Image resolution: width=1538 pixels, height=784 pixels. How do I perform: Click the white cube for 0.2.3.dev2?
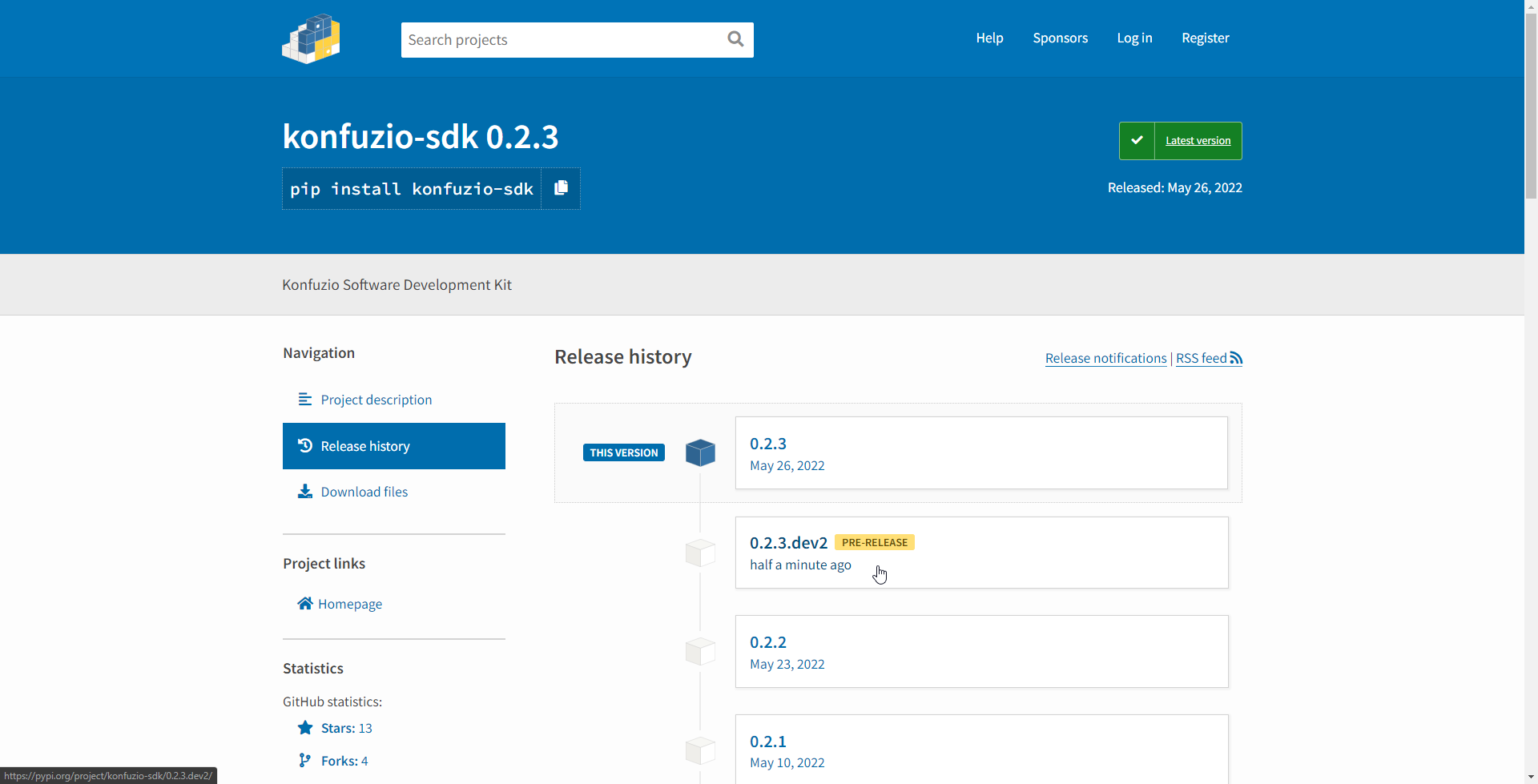pyautogui.click(x=700, y=553)
